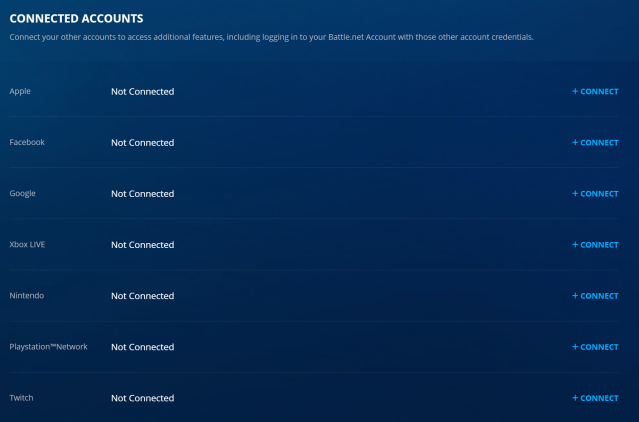Select the Facebook service label

(x=27, y=142)
